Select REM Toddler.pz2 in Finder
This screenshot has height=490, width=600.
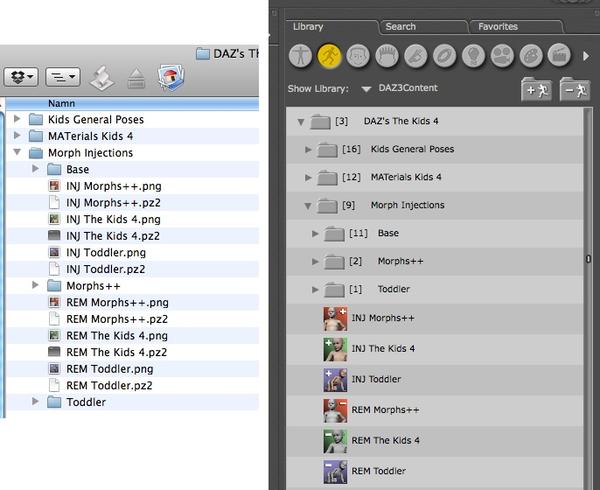(x=109, y=386)
